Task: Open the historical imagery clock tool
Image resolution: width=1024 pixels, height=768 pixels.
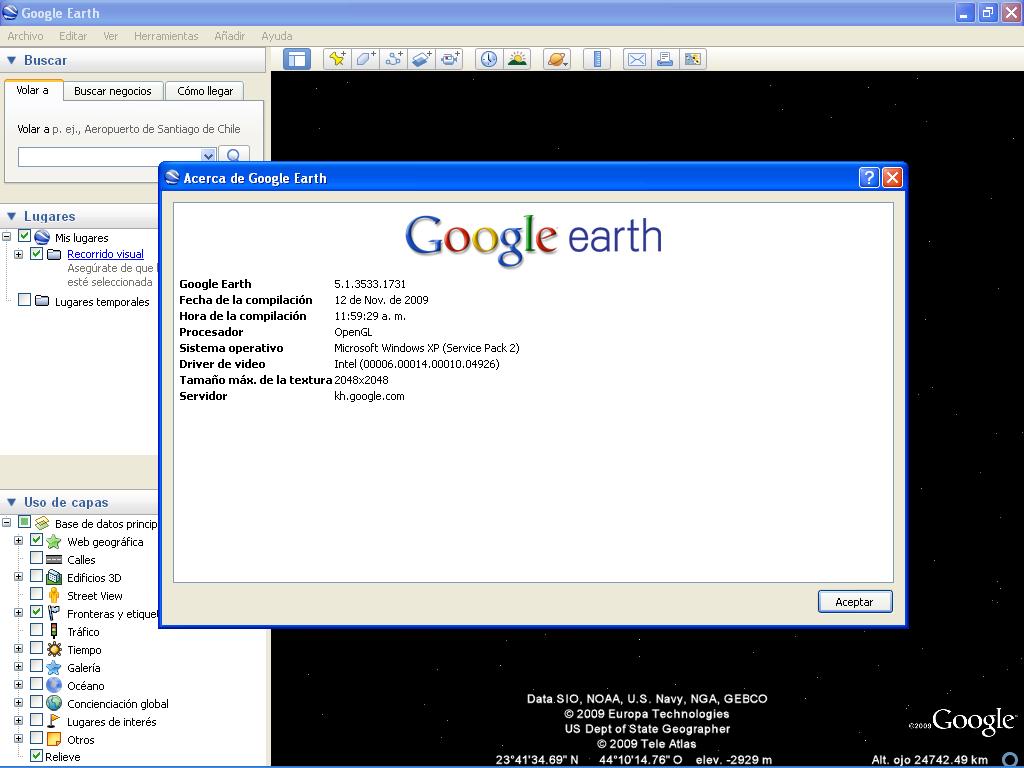Action: (488, 59)
